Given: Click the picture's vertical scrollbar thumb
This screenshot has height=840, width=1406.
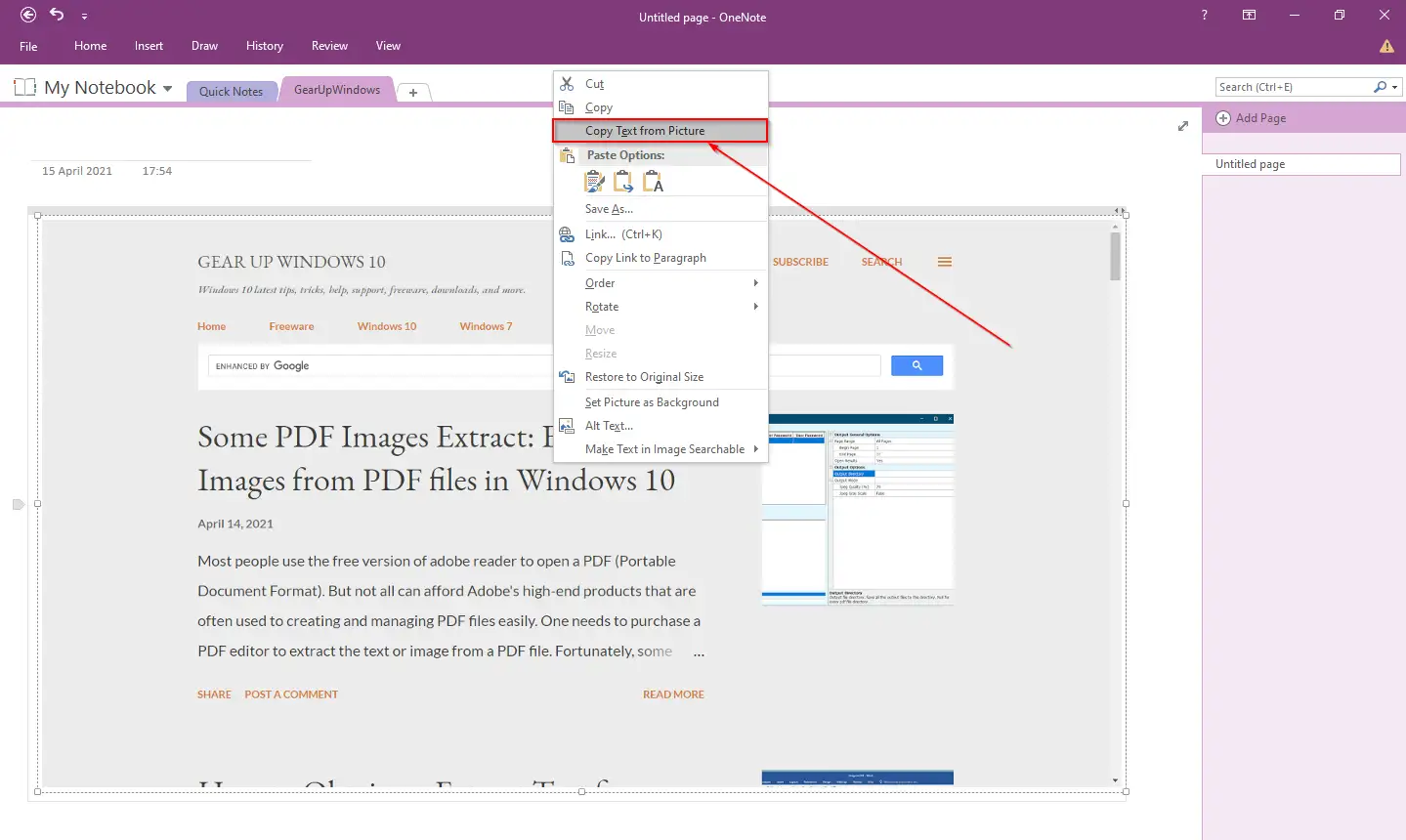Looking at the screenshot, I should 1115,257.
